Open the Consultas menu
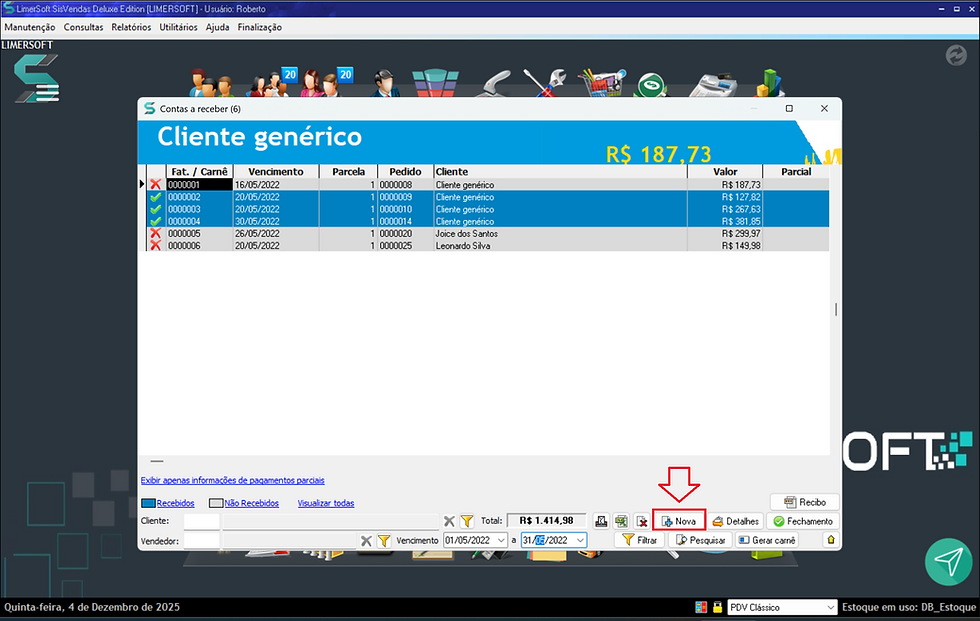Viewport: 980px width, 621px height. tap(83, 27)
